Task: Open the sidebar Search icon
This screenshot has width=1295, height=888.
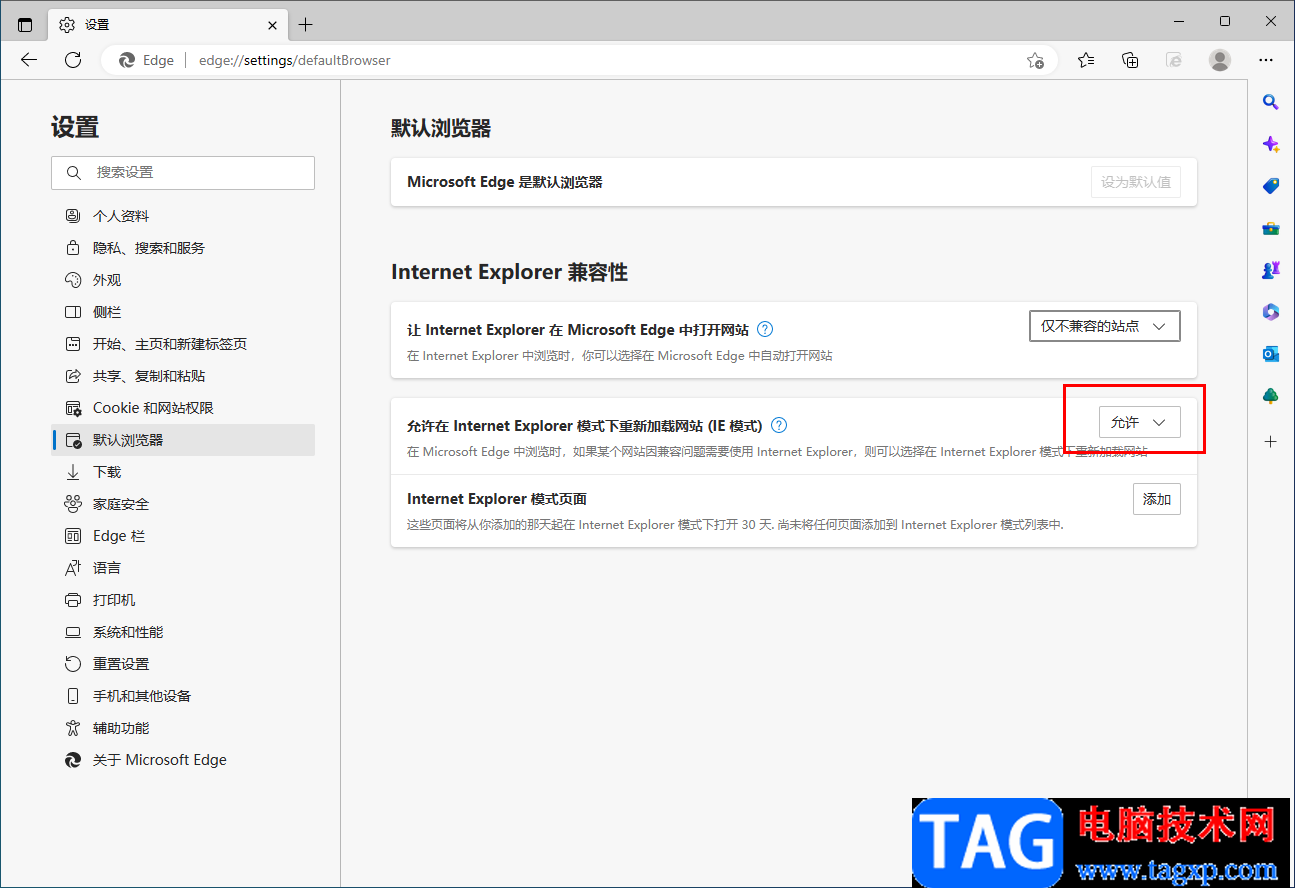Action: pyautogui.click(x=1271, y=101)
